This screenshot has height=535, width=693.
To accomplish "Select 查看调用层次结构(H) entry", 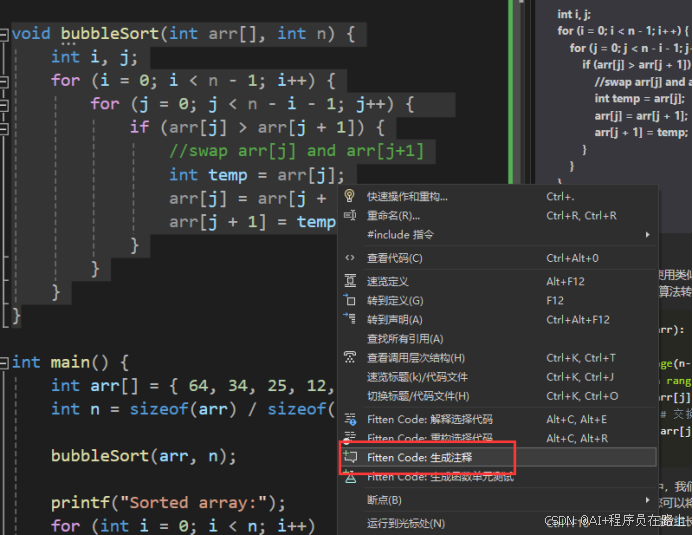I will 497,358.
